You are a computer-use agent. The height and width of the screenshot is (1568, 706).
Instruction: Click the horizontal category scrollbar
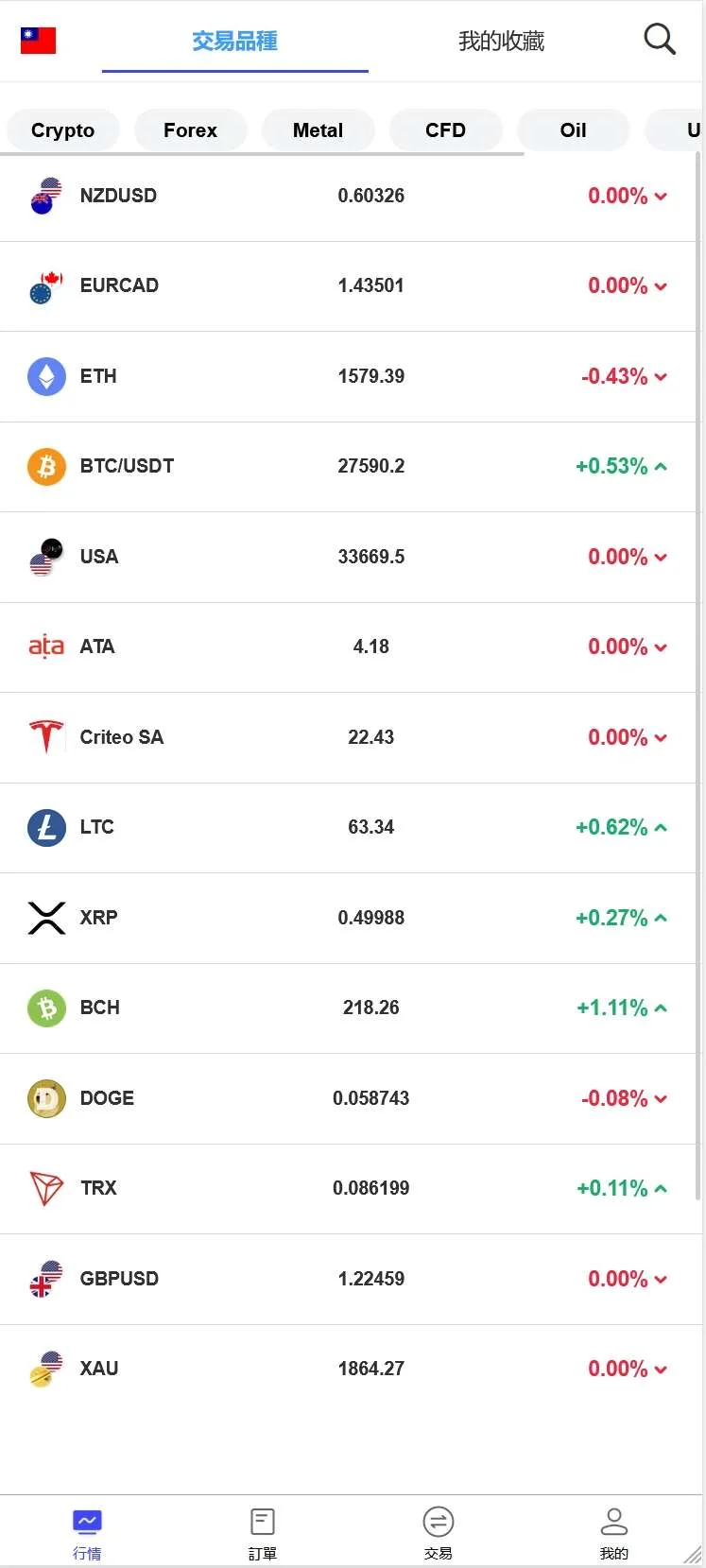tap(265, 153)
